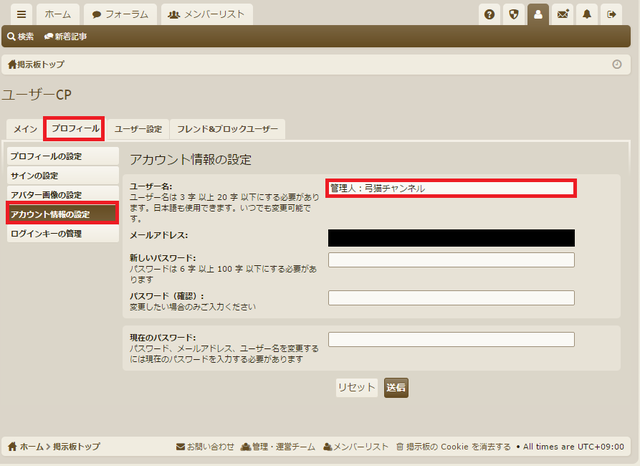Screen dimensions: 640x466
Task: Open ログインキーの管理 in sidebar
Action: pos(63,234)
